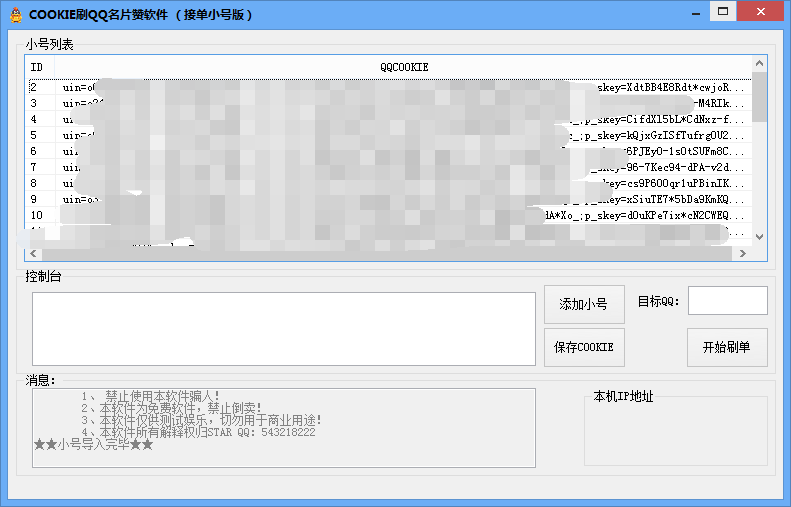This screenshot has width=791, height=507.
Task: Focus the 目标QQ input field
Action: click(727, 301)
